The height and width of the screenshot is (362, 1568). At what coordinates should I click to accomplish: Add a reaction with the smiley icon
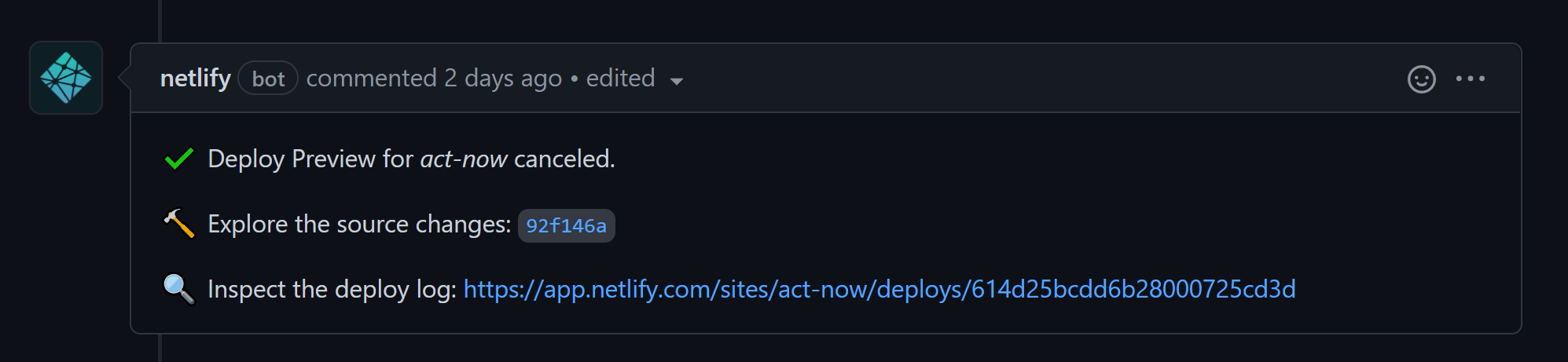(1421, 79)
